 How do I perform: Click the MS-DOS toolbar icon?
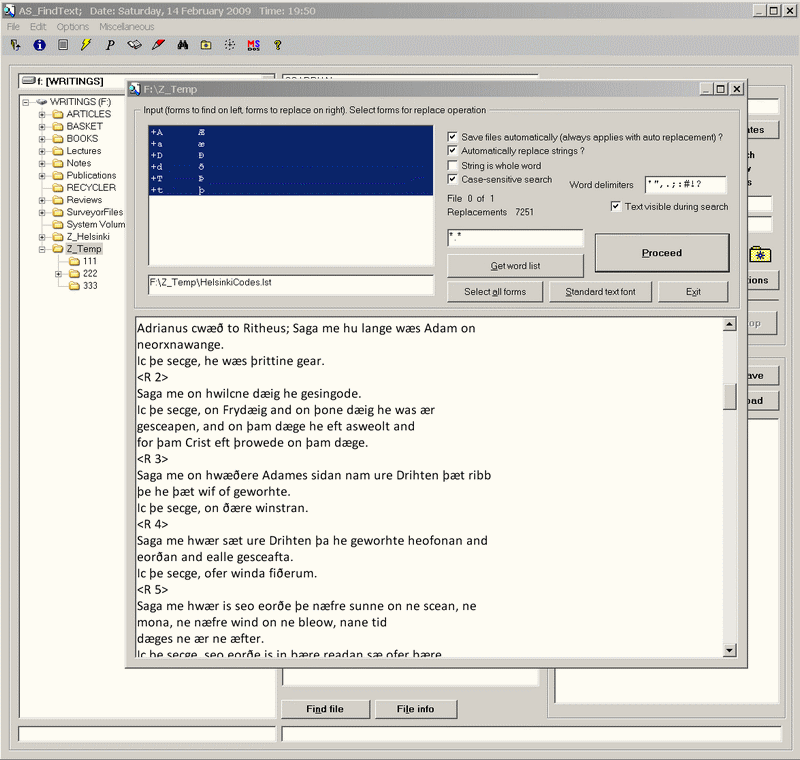pos(254,45)
